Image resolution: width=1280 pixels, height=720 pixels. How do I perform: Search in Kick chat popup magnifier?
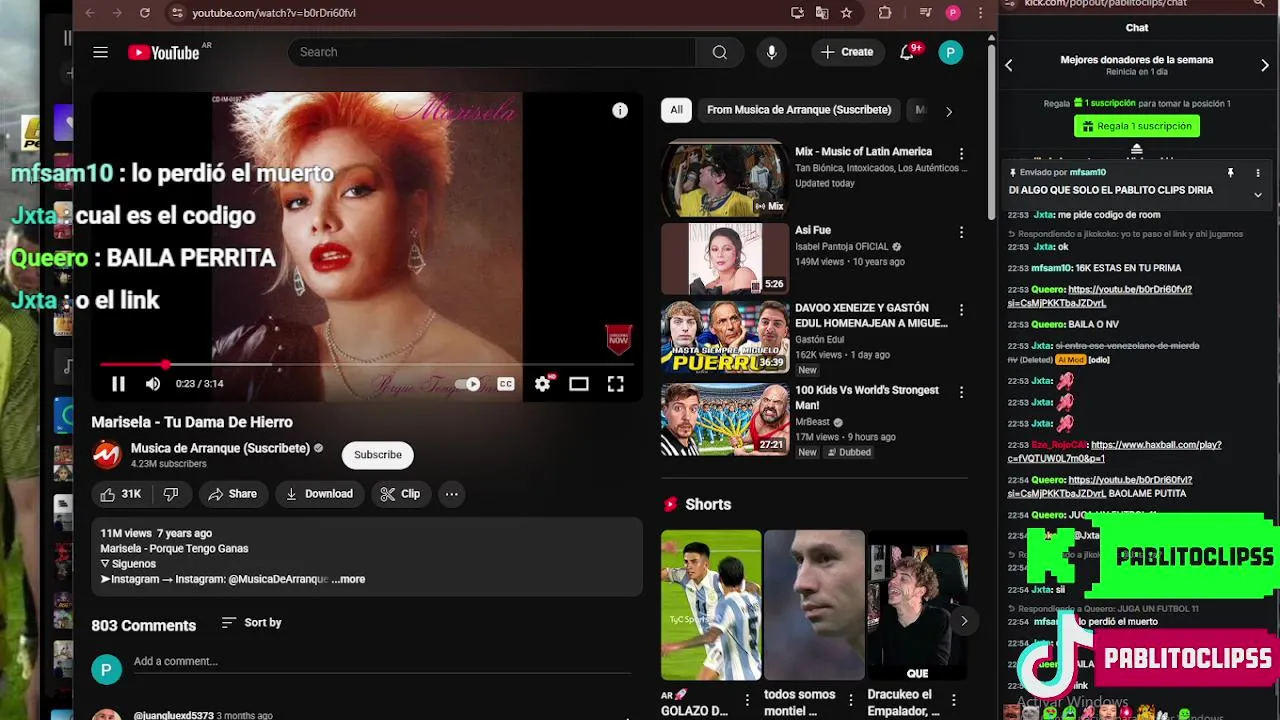1259,4
